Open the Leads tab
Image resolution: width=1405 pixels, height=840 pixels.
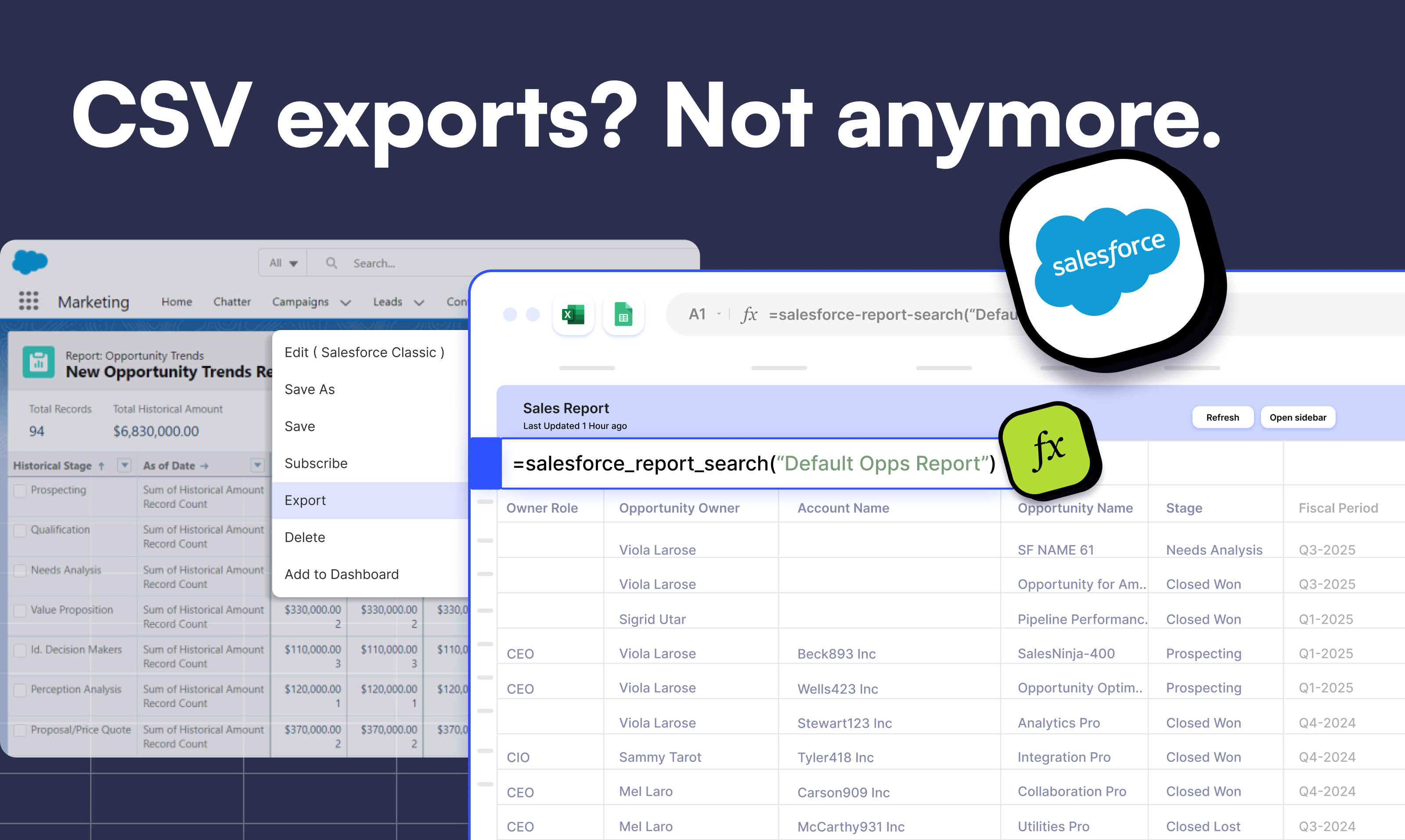click(387, 302)
